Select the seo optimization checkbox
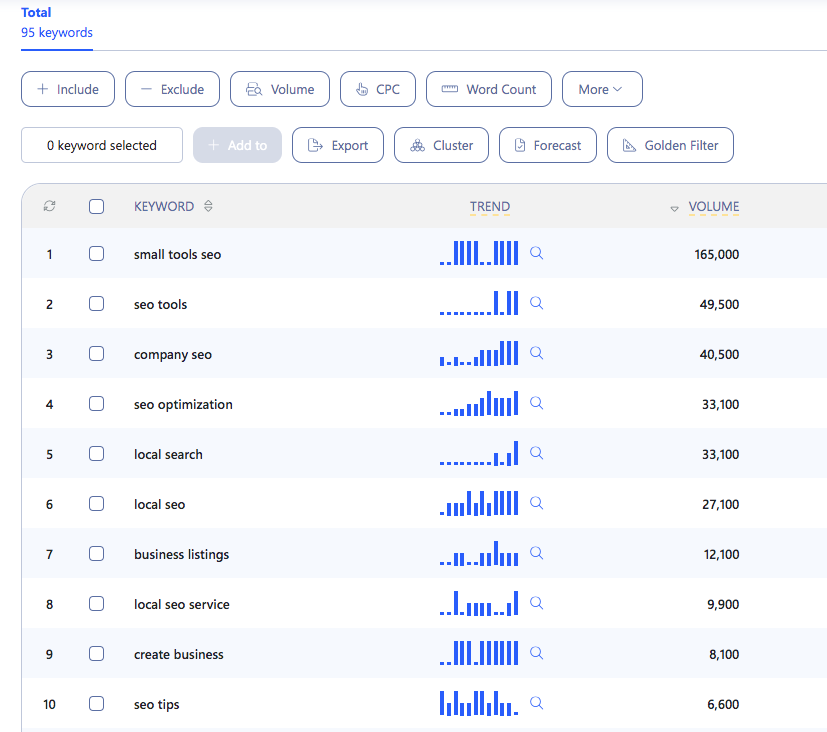827x732 pixels. (97, 403)
